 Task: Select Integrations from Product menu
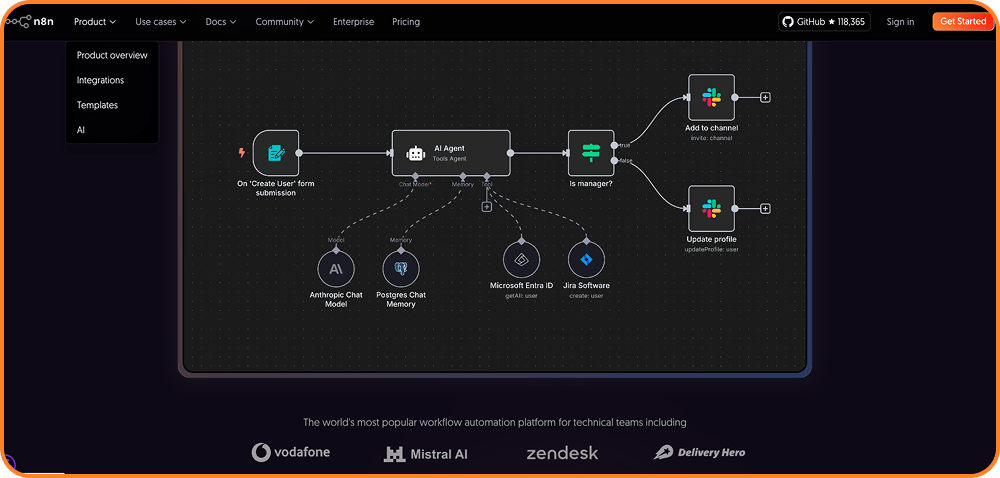point(100,80)
